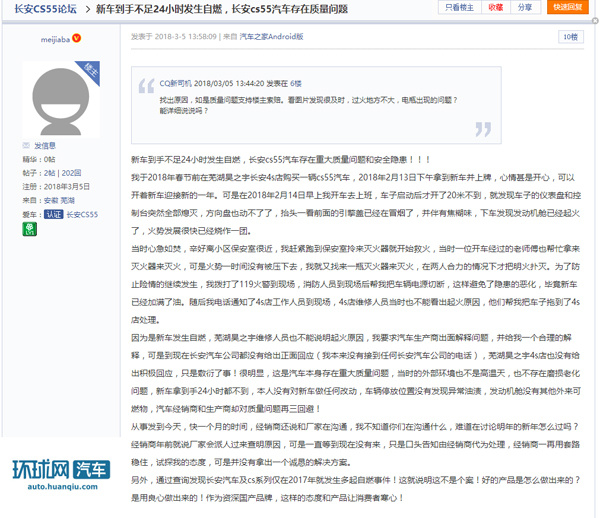Click the orange V verified badge
Screen dimensions: 600x518
(77, 38)
